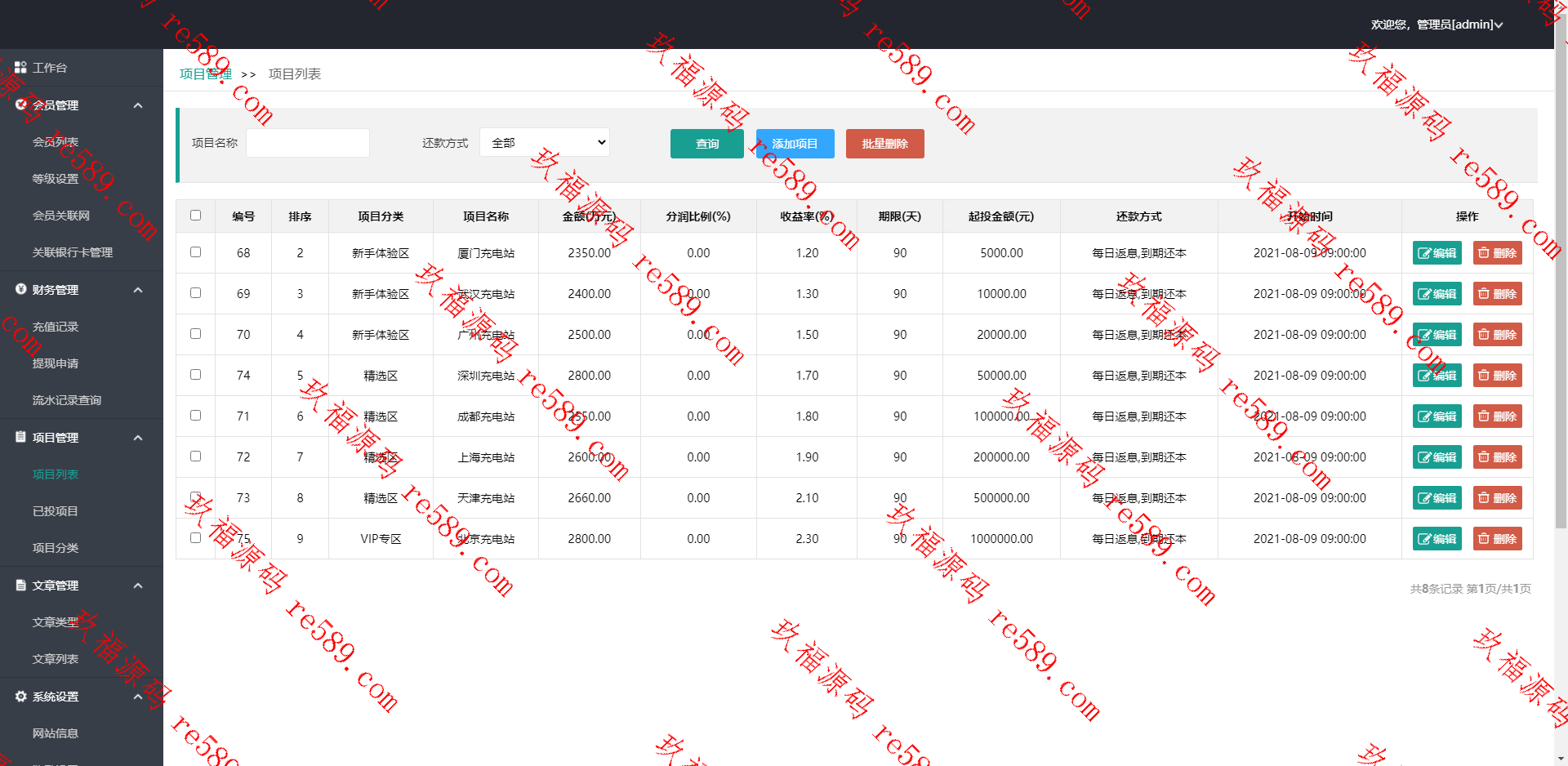Screen dimensions: 1568x766
Task: Select the checkbox for project 72
Action: [195, 456]
